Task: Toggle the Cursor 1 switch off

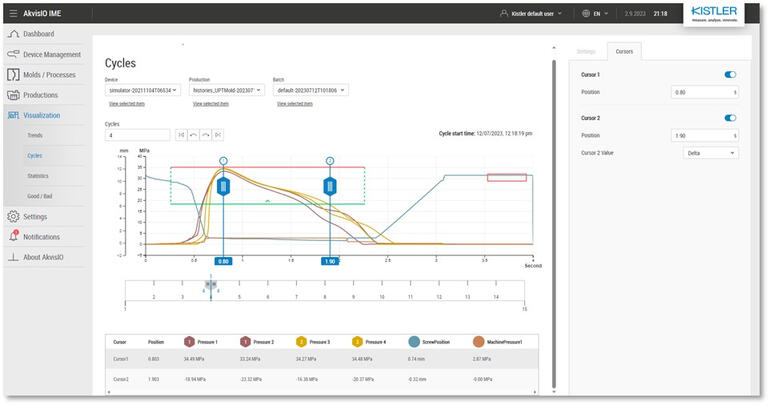Action: pos(730,75)
